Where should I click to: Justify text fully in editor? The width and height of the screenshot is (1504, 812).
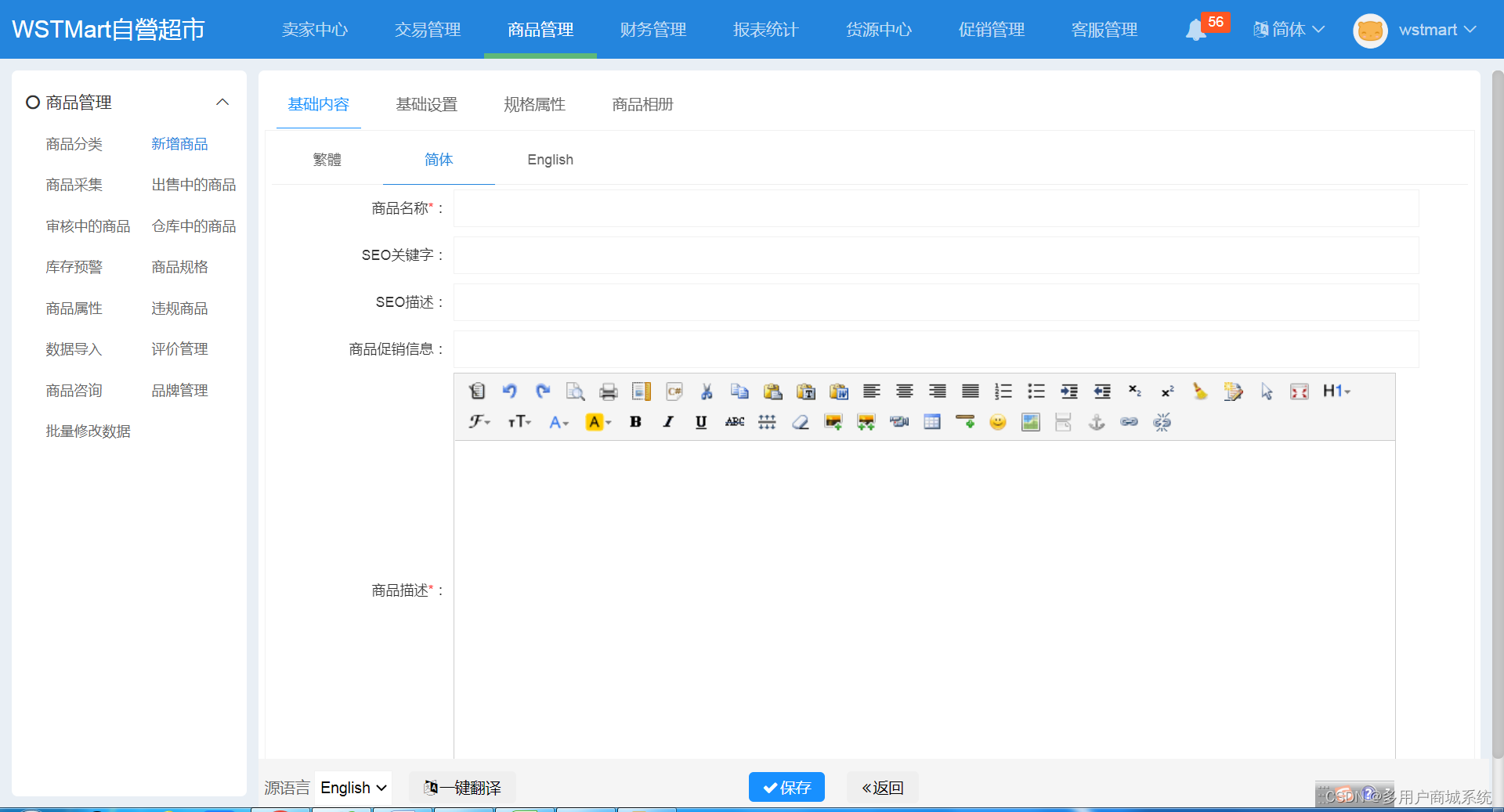tap(970, 391)
